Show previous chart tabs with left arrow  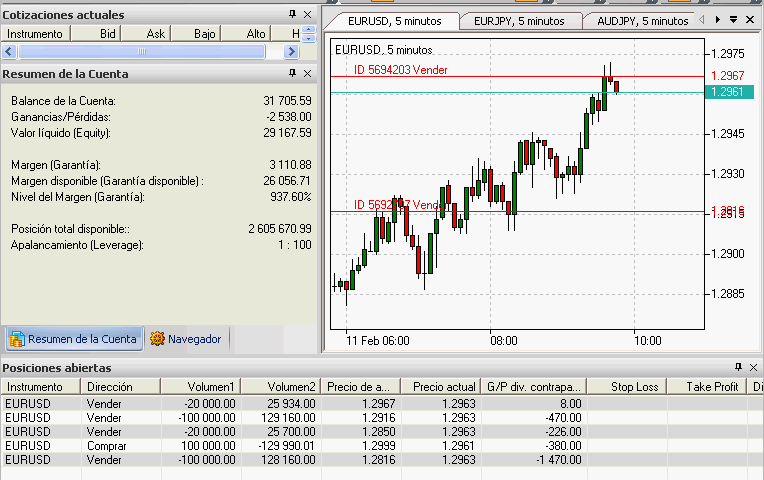tap(702, 19)
